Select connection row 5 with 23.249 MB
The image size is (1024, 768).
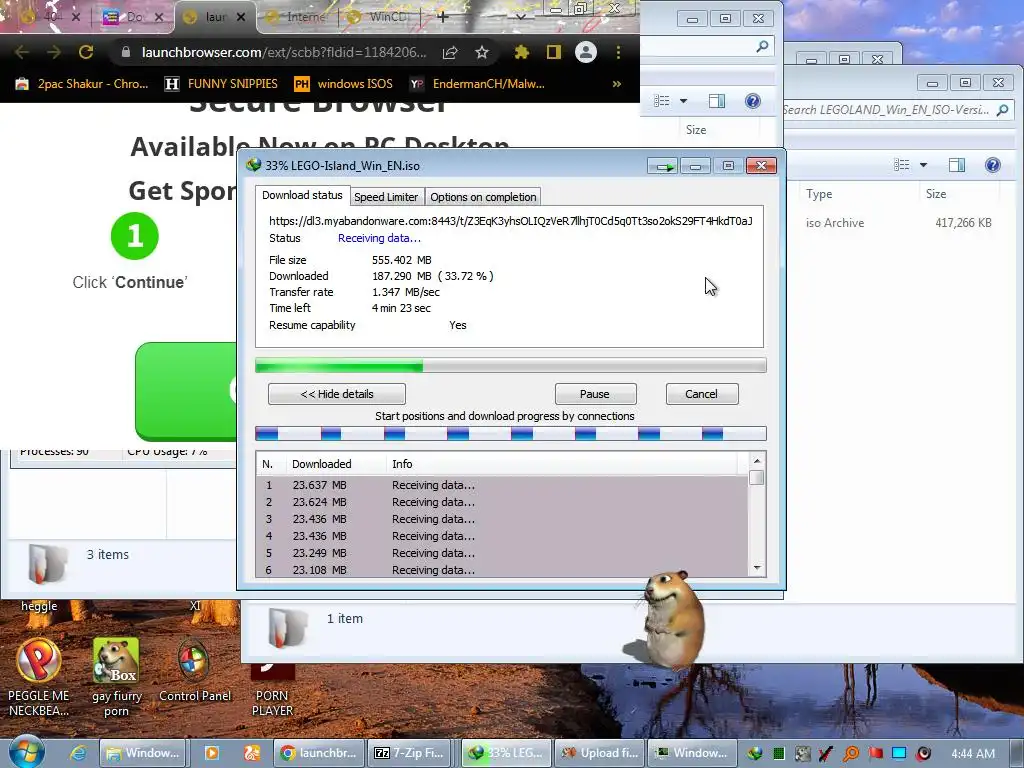(x=502, y=553)
